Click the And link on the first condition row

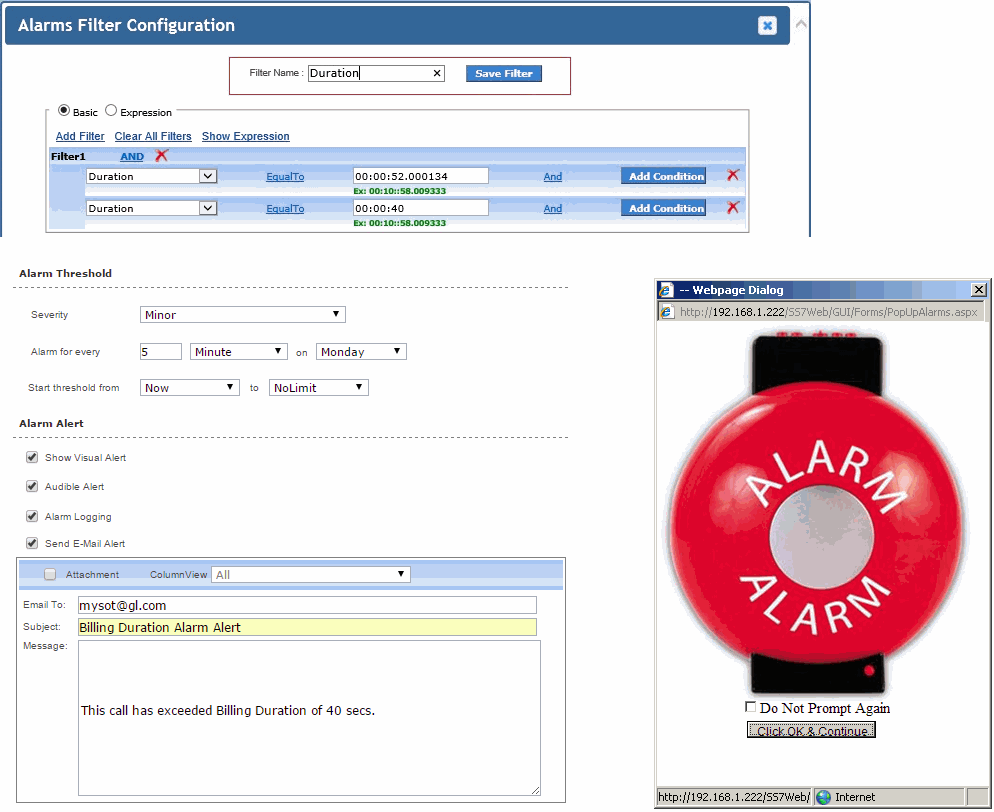(553, 177)
